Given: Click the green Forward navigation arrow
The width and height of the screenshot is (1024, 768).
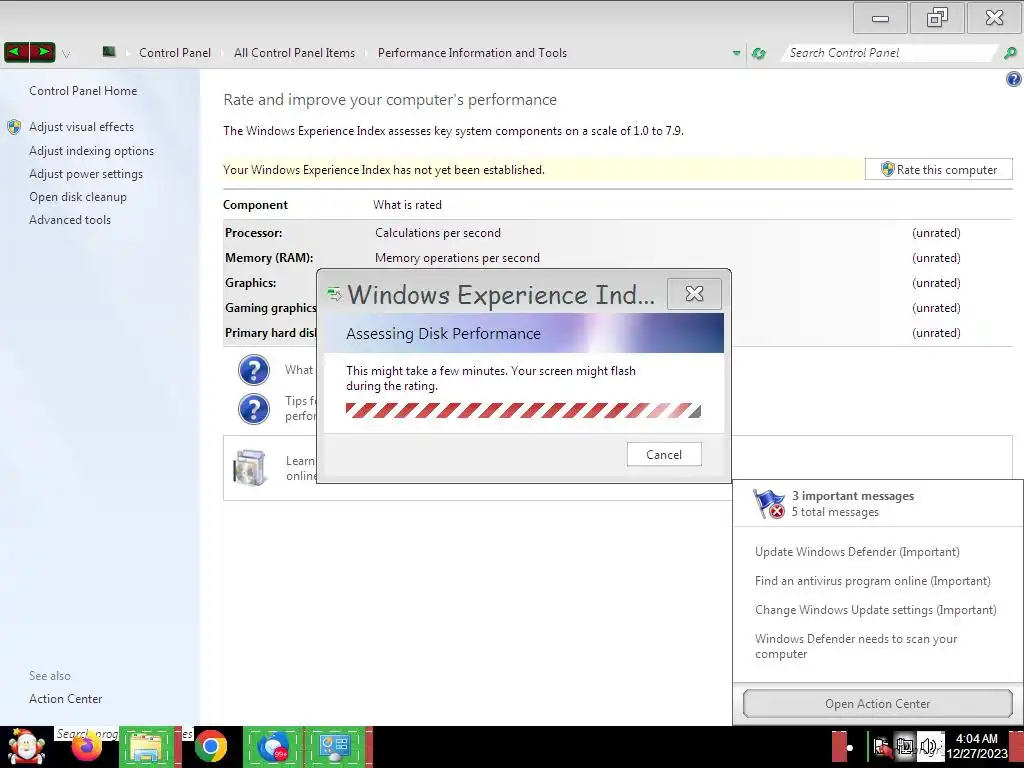Looking at the screenshot, I should [42, 52].
